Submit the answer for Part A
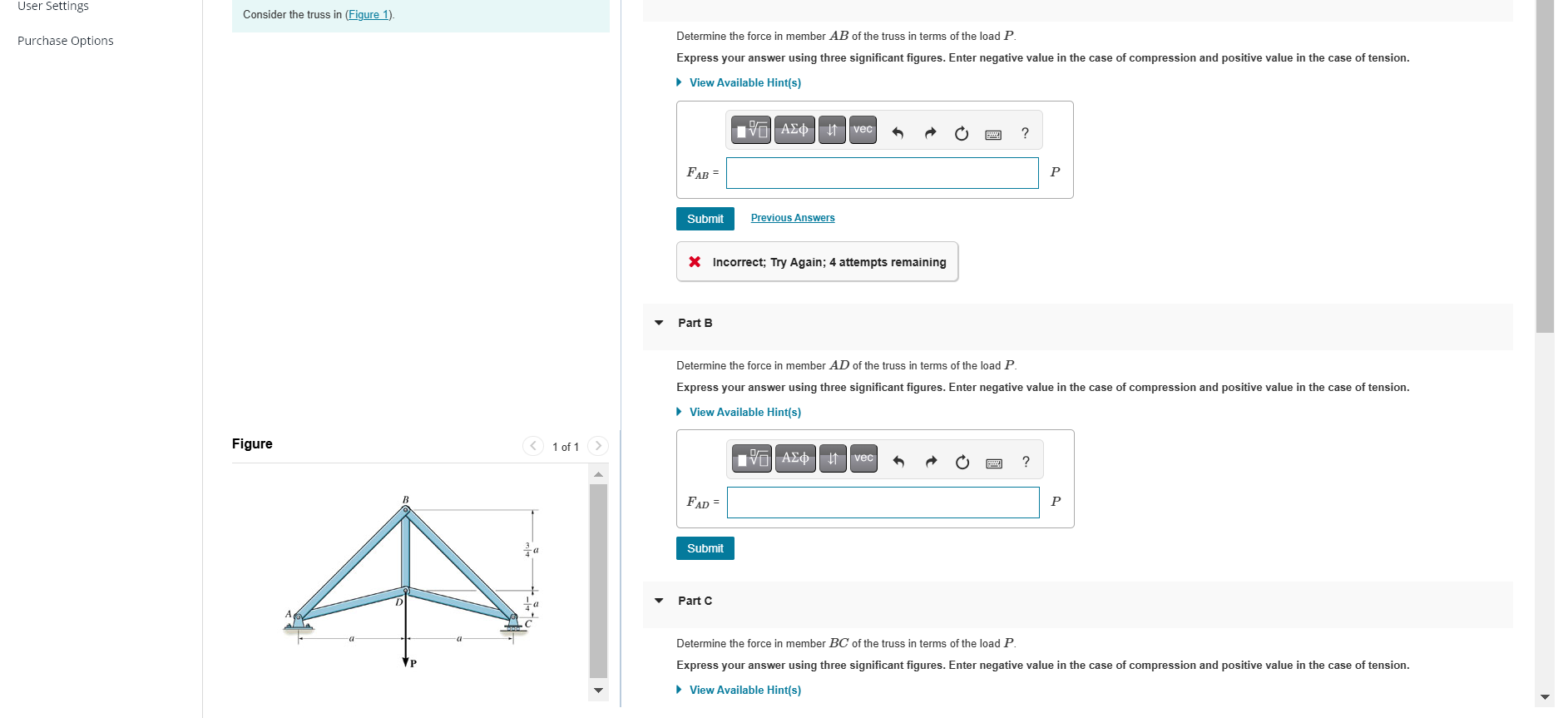This screenshot has height=718, width=1568. [x=705, y=218]
